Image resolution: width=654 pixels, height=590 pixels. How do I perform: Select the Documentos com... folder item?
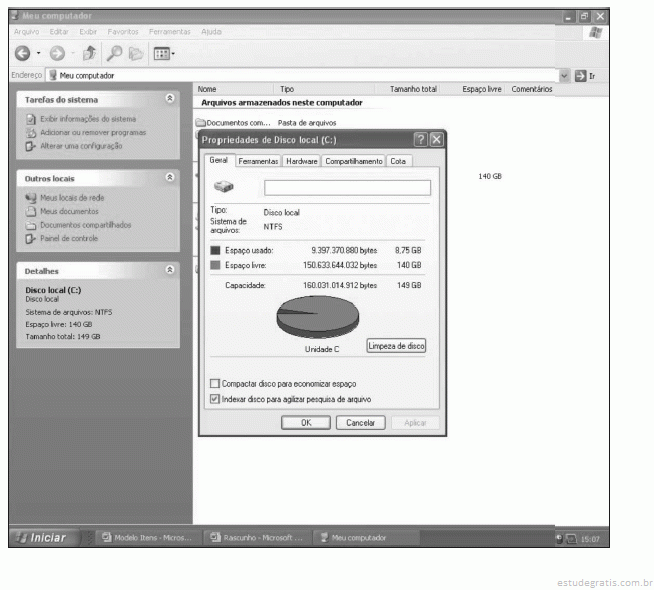point(234,123)
